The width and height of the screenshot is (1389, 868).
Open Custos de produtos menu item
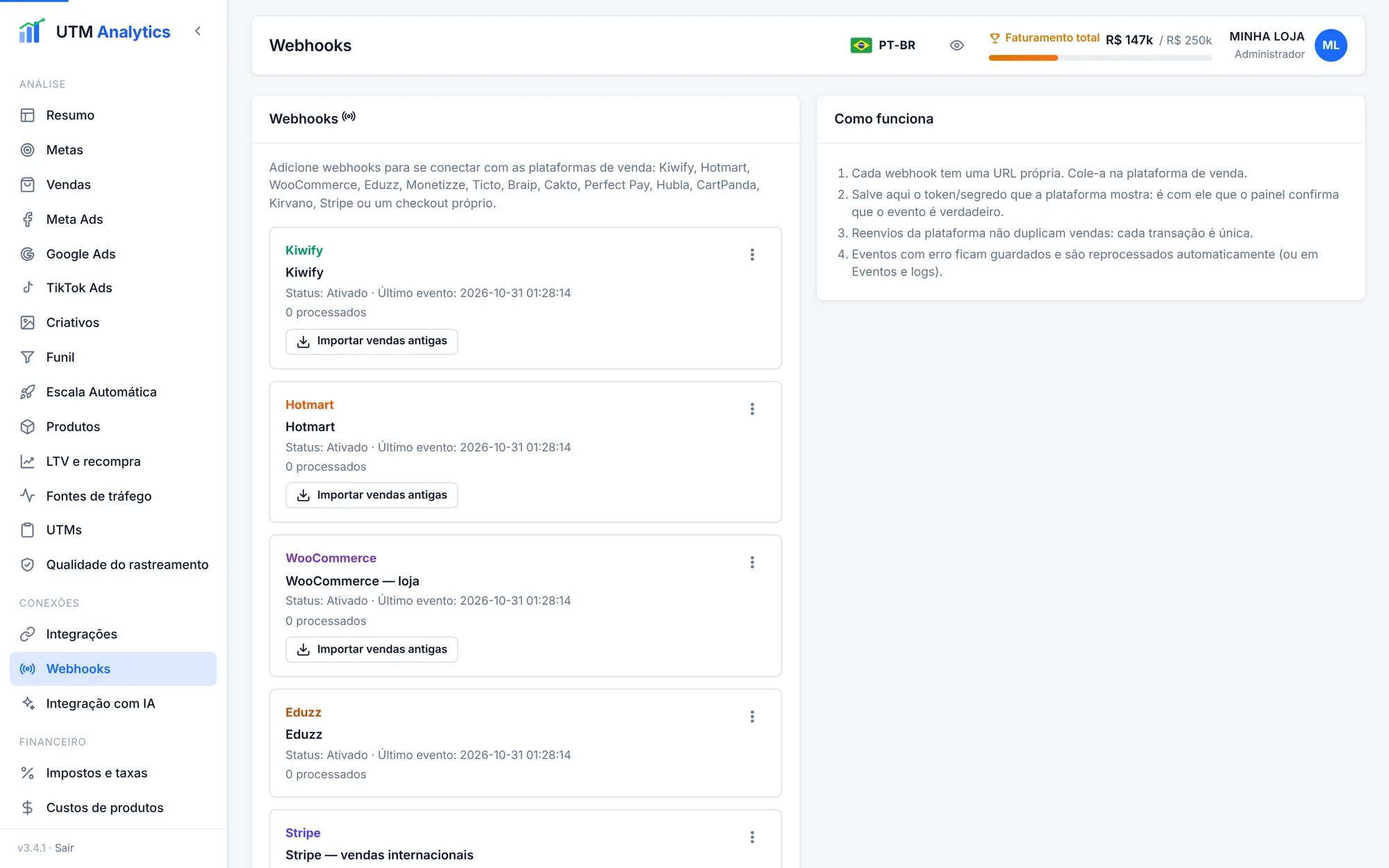point(113,808)
